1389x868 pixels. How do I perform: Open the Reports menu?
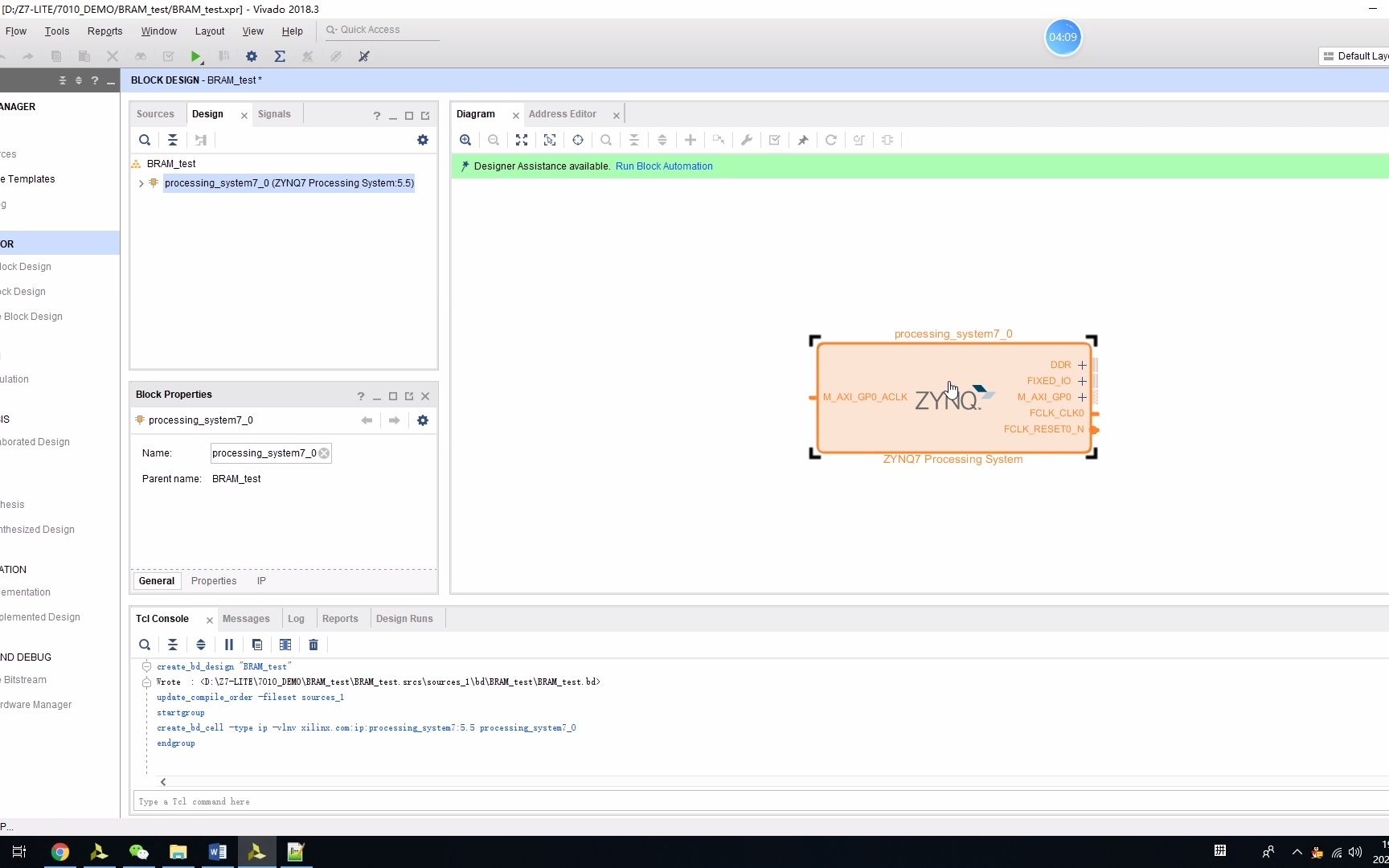click(105, 31)
